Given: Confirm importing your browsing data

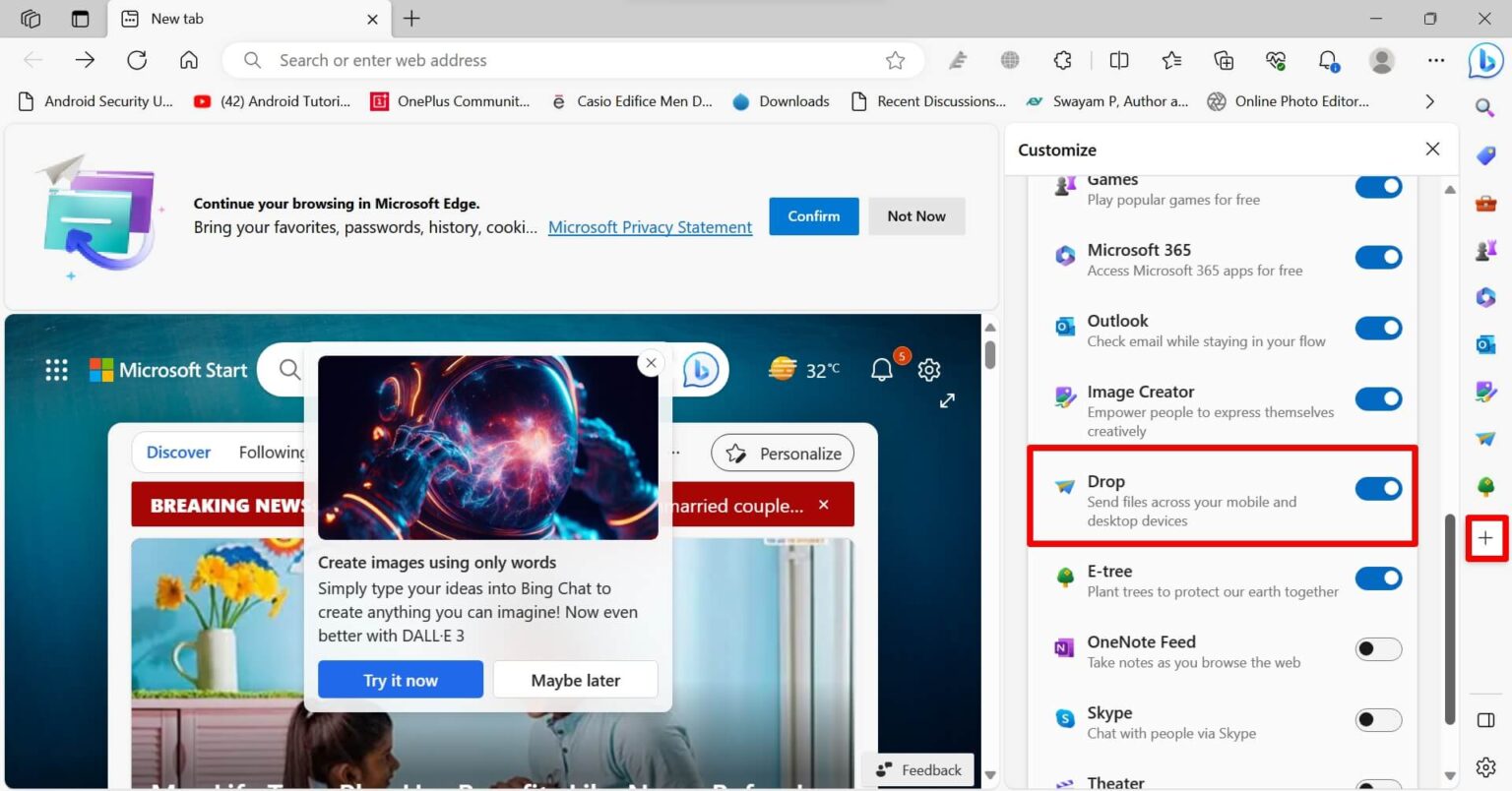Looking at the screenshot, I should pos(813,215).
